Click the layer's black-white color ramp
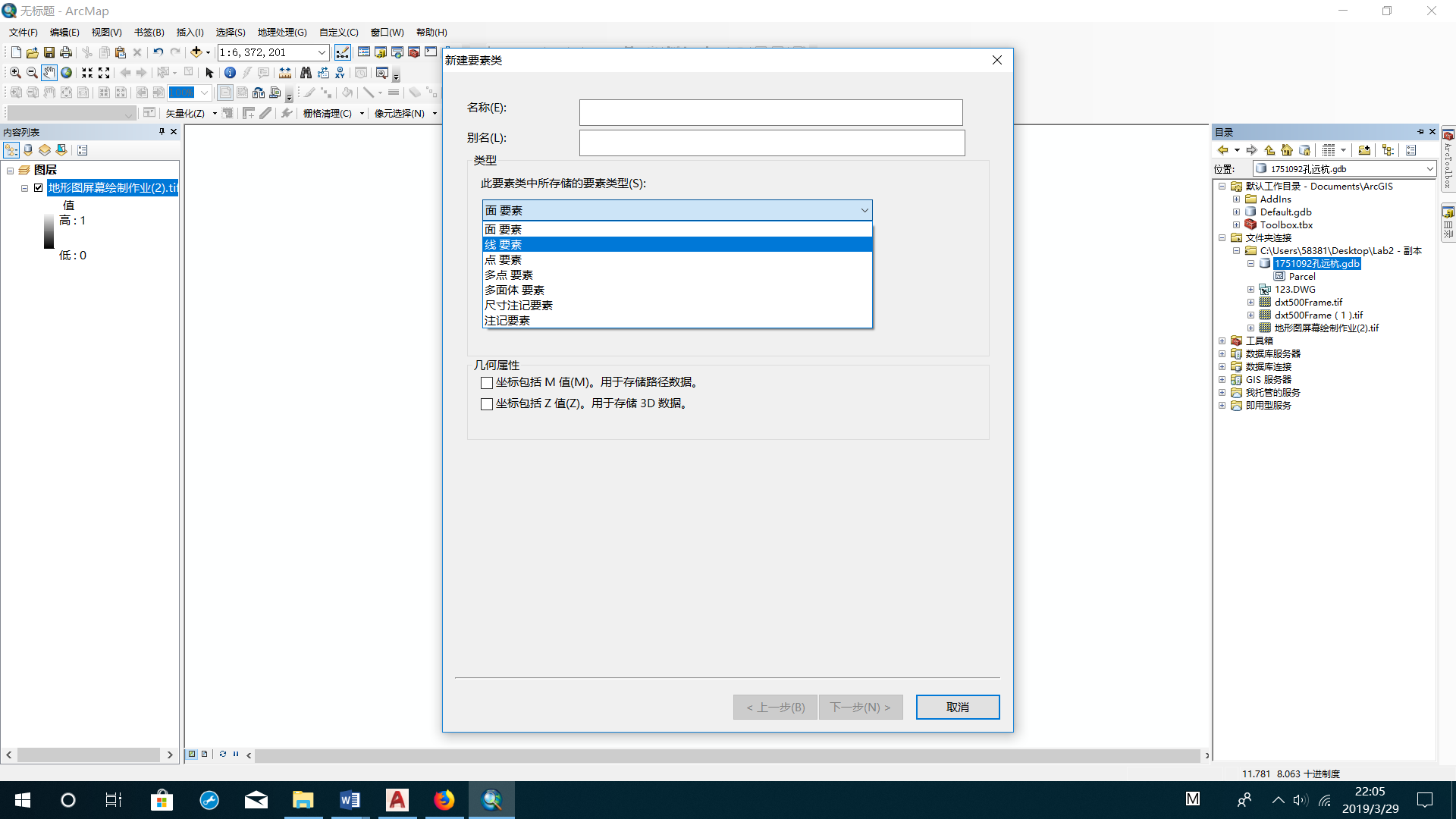This screenshot has width=1456, height=819. (x=49, y=231)
